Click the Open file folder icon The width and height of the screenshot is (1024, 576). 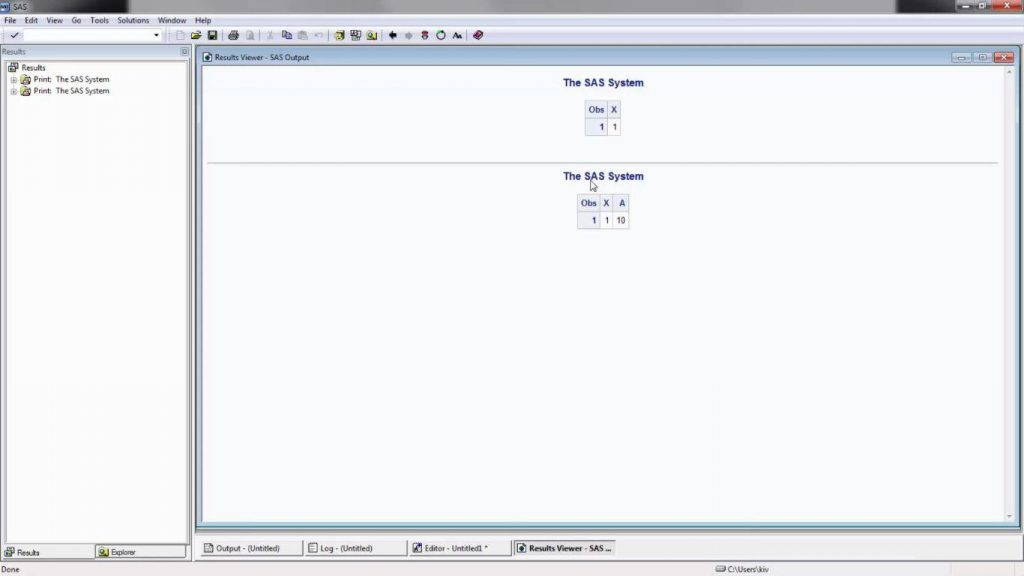pyautogui.click(x=198, y=35)
